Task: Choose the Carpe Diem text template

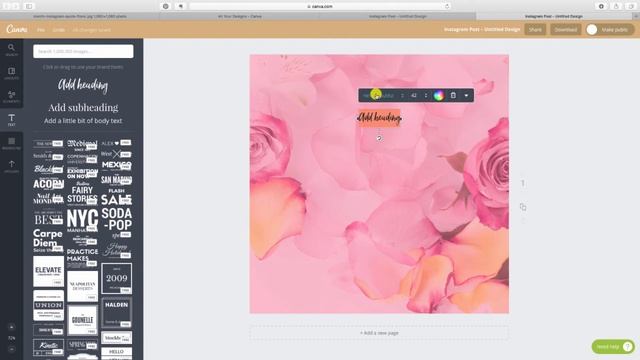Action: 48,240
